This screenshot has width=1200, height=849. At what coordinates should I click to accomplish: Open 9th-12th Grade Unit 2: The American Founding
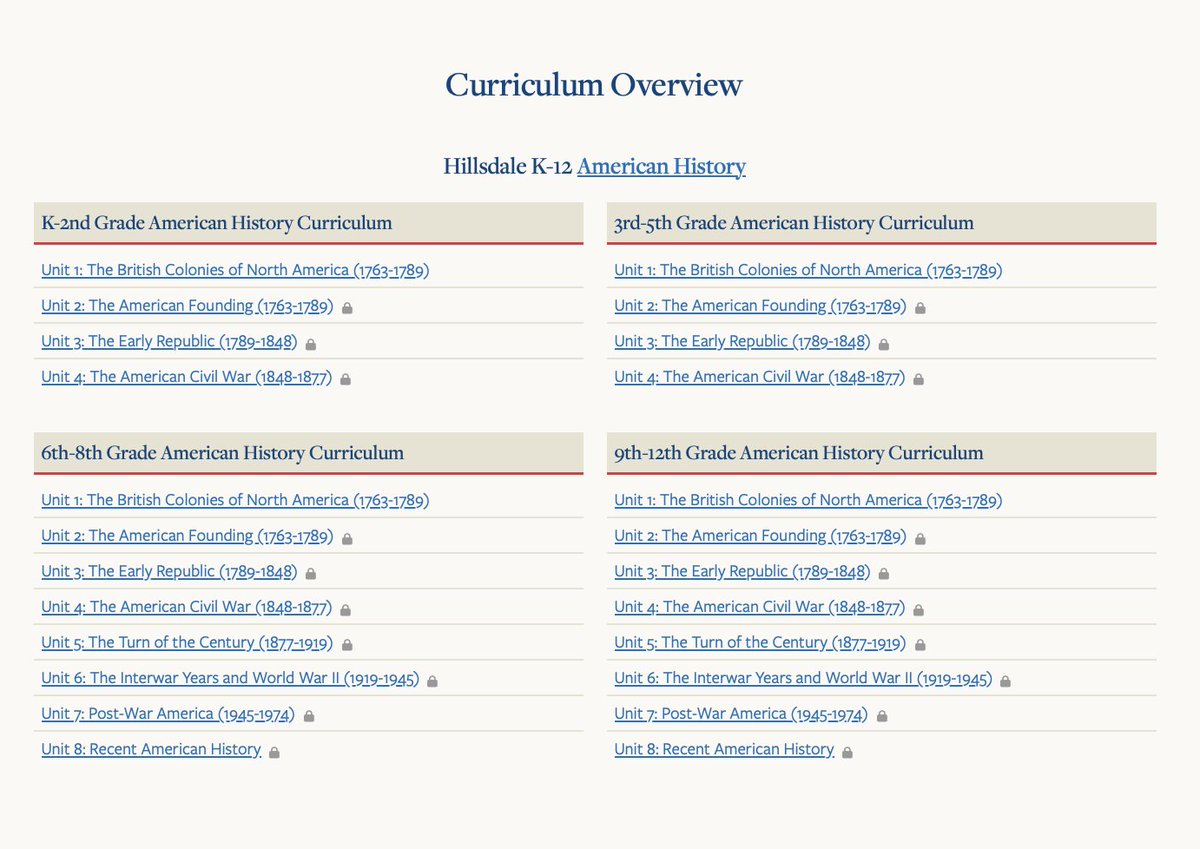click(760, 536)
